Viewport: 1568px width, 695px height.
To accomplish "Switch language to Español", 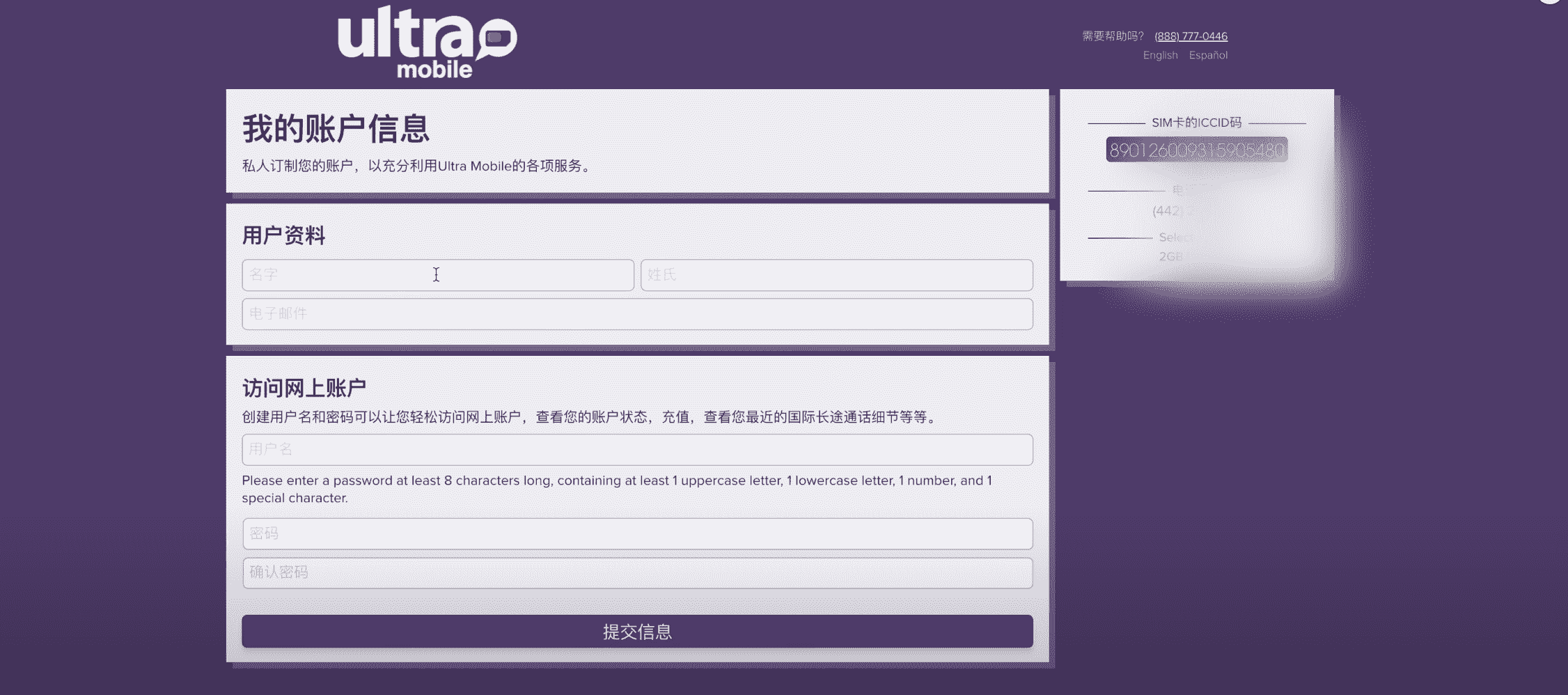I will pyautogui.click(x=1208, y=55).
